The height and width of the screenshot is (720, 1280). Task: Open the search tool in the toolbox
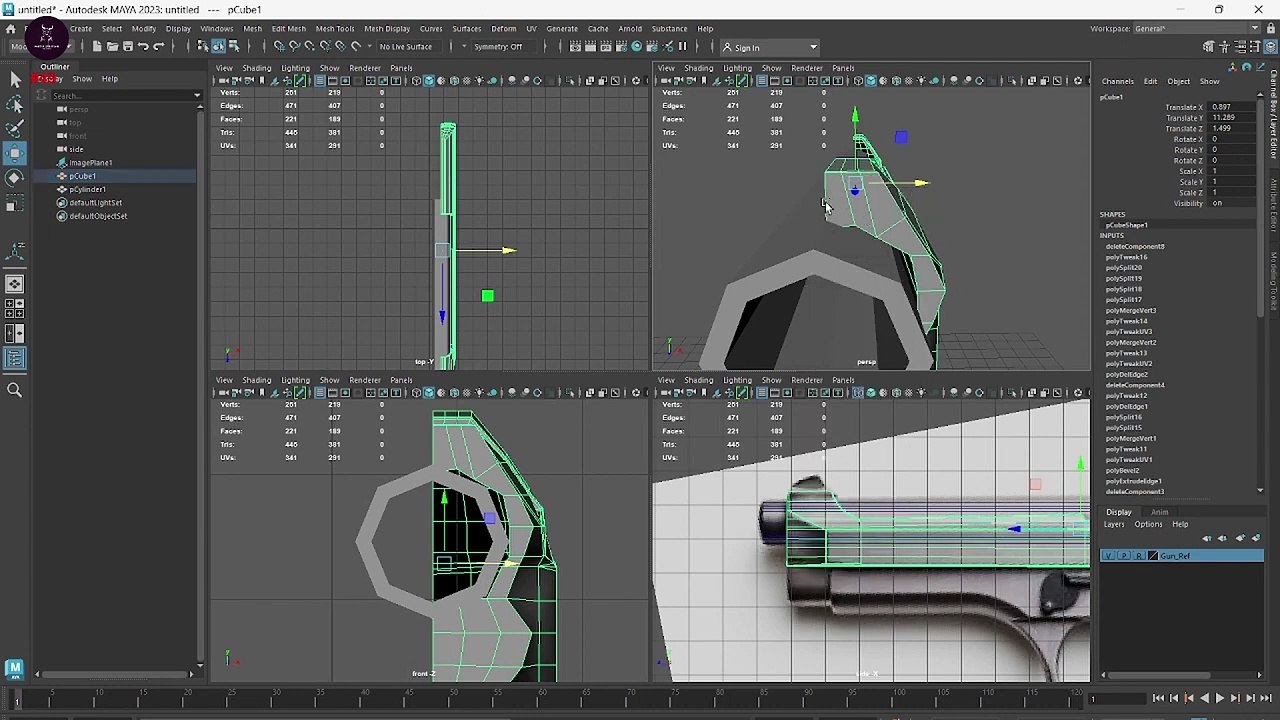(x=15, y=390)
